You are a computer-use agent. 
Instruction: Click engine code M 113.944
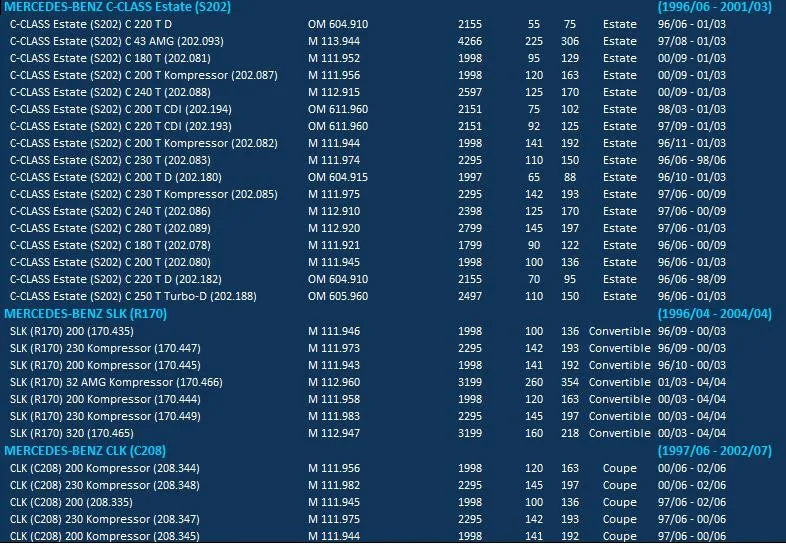point(334,41)
